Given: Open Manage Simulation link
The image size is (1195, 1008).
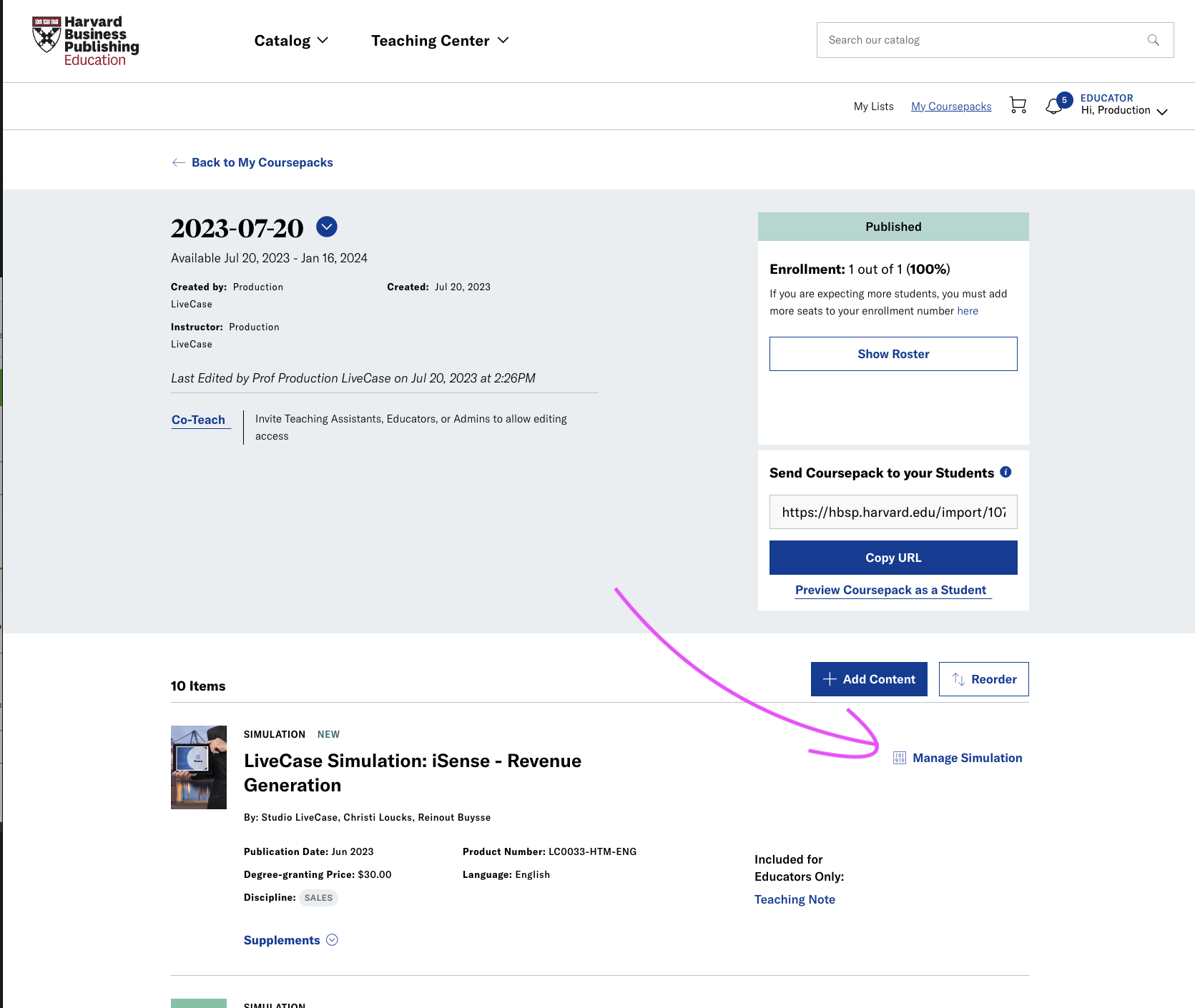Looking at the screenshot, I should pyautogui.click(x=967, y=758).
